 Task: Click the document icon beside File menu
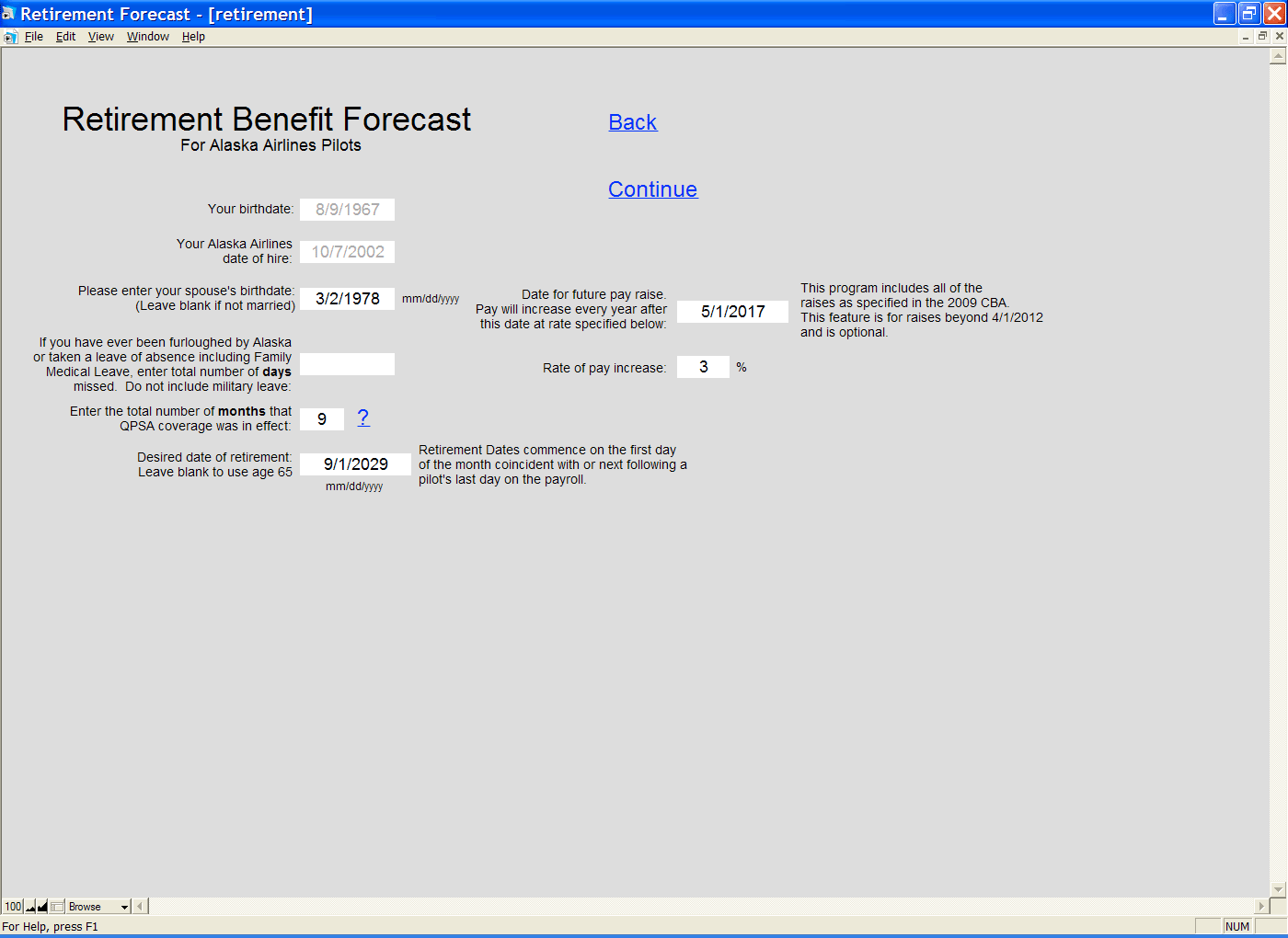pyautogui.click(x=11, y=37)
